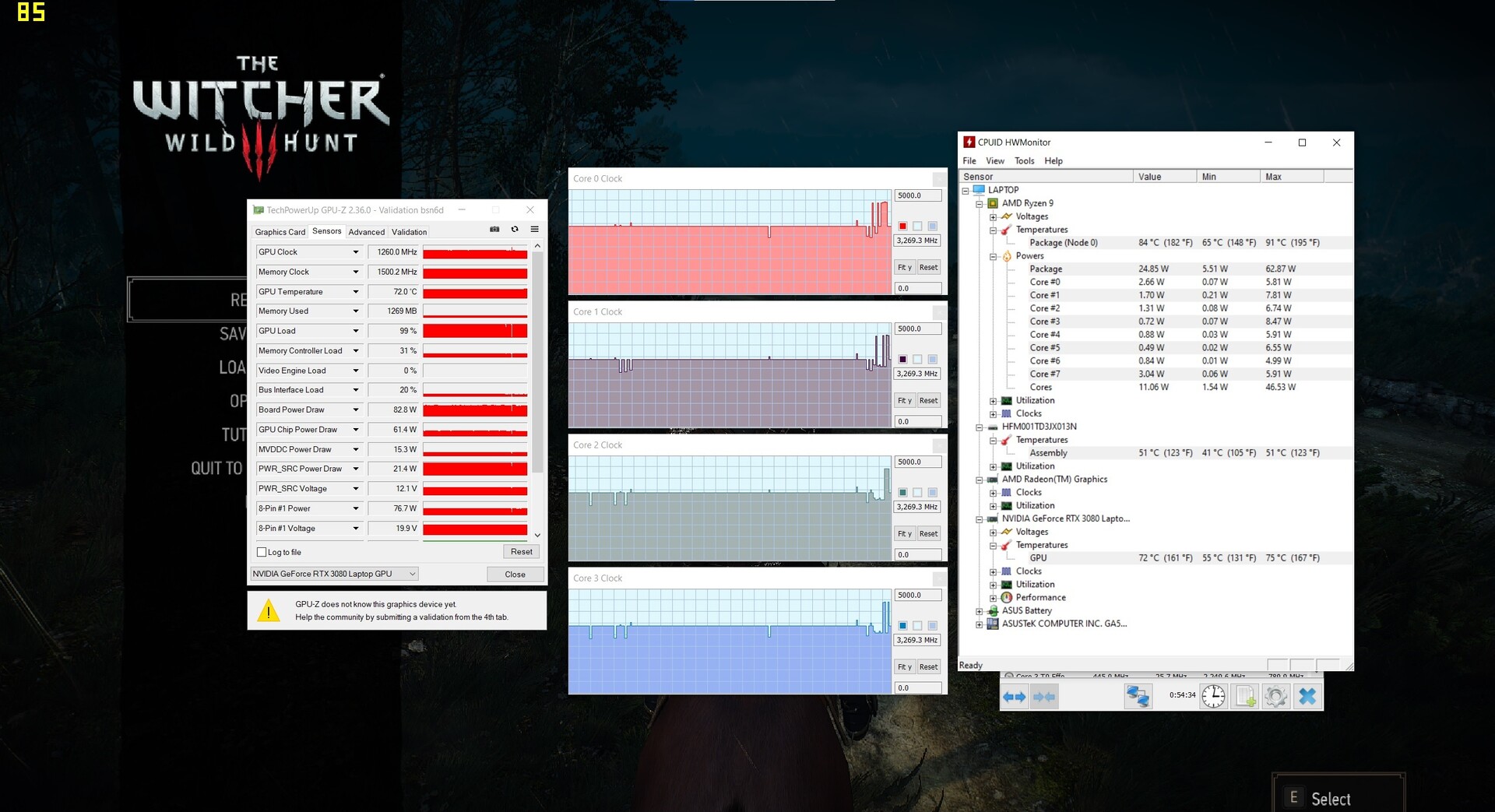Screen dimensions: 1495x812
Task: Click Fit y in Core 0 Clock graph
Action: [905, 268]
